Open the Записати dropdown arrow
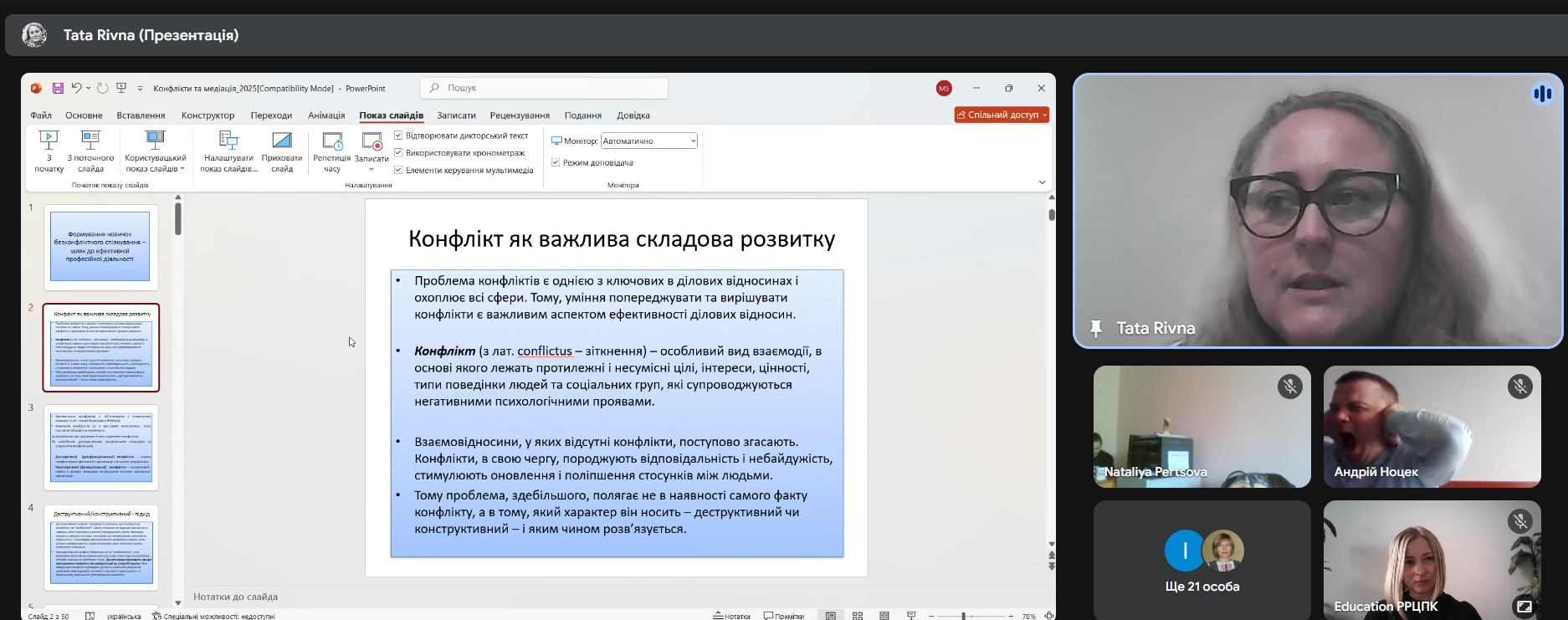 coord(372,169)
